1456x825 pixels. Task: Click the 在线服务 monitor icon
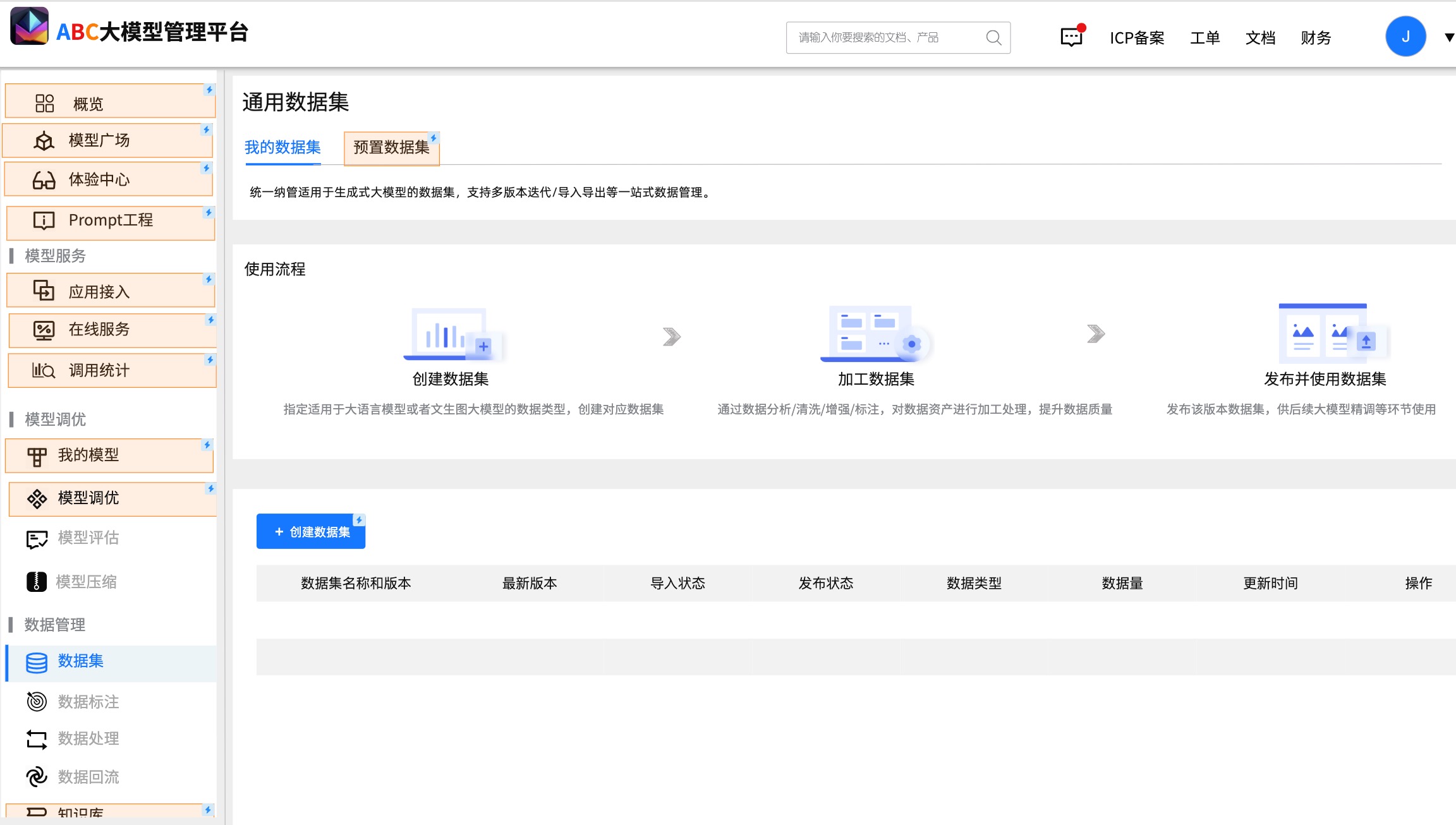coord(44,330)
